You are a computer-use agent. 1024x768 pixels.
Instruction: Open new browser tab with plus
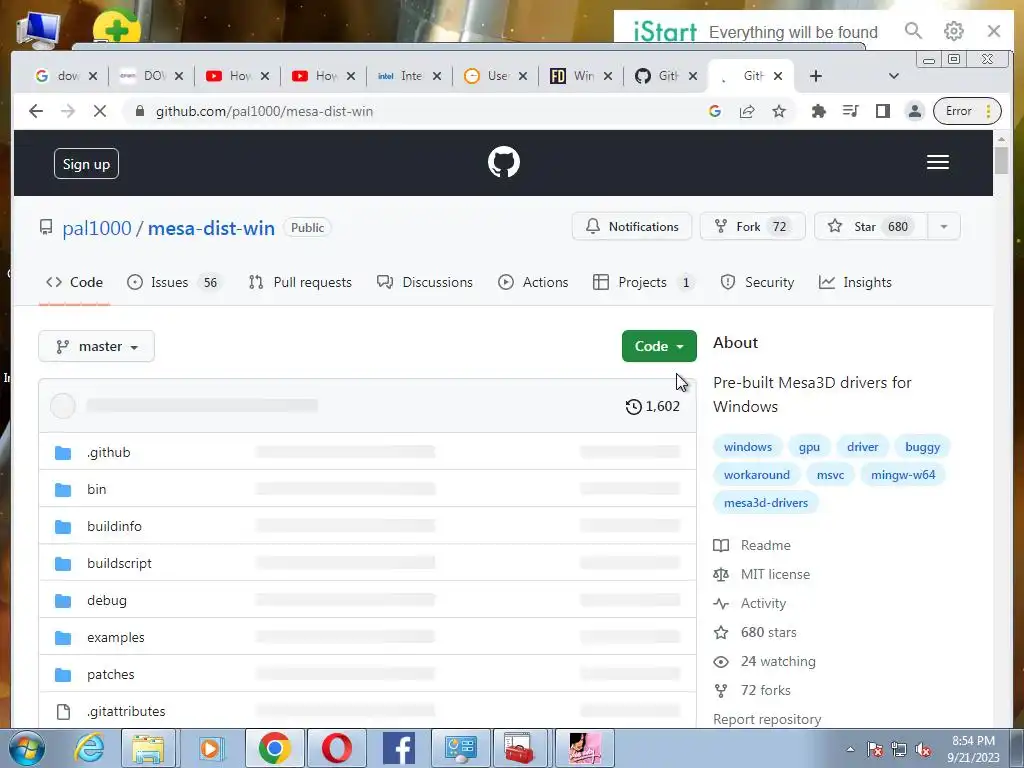tap(815, 76)
